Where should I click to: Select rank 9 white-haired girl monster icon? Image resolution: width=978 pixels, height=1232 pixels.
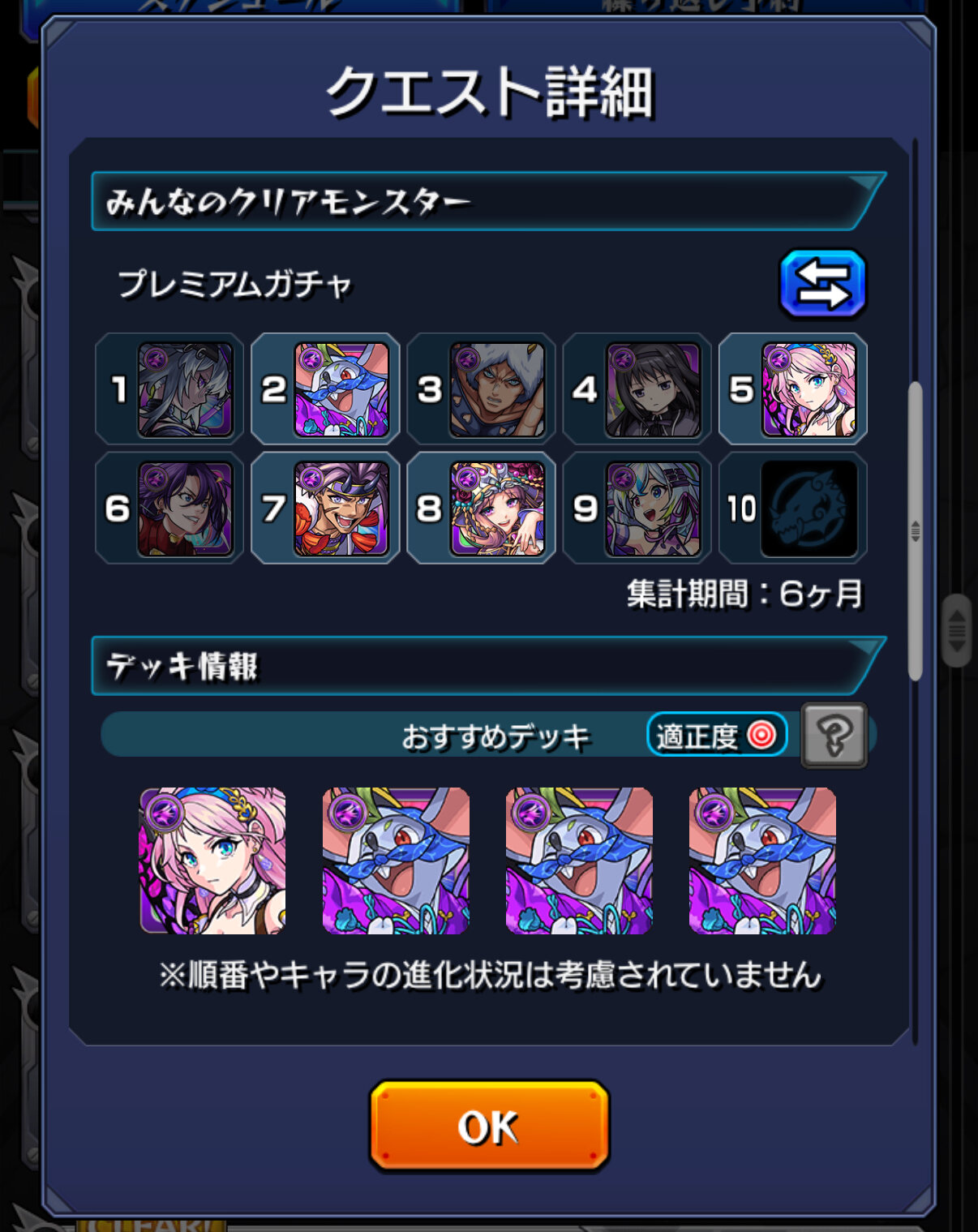pyautogui.click(x=653, y=509)
